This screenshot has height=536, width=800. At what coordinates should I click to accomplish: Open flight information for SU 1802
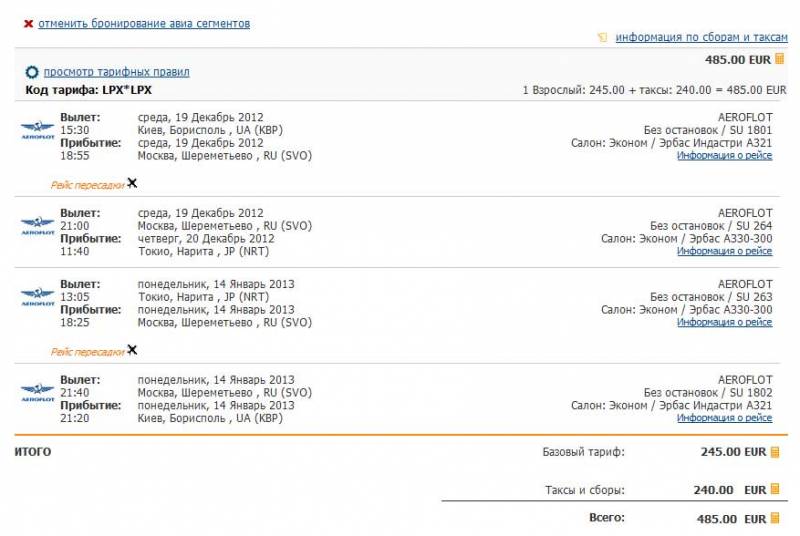[724, 418]
